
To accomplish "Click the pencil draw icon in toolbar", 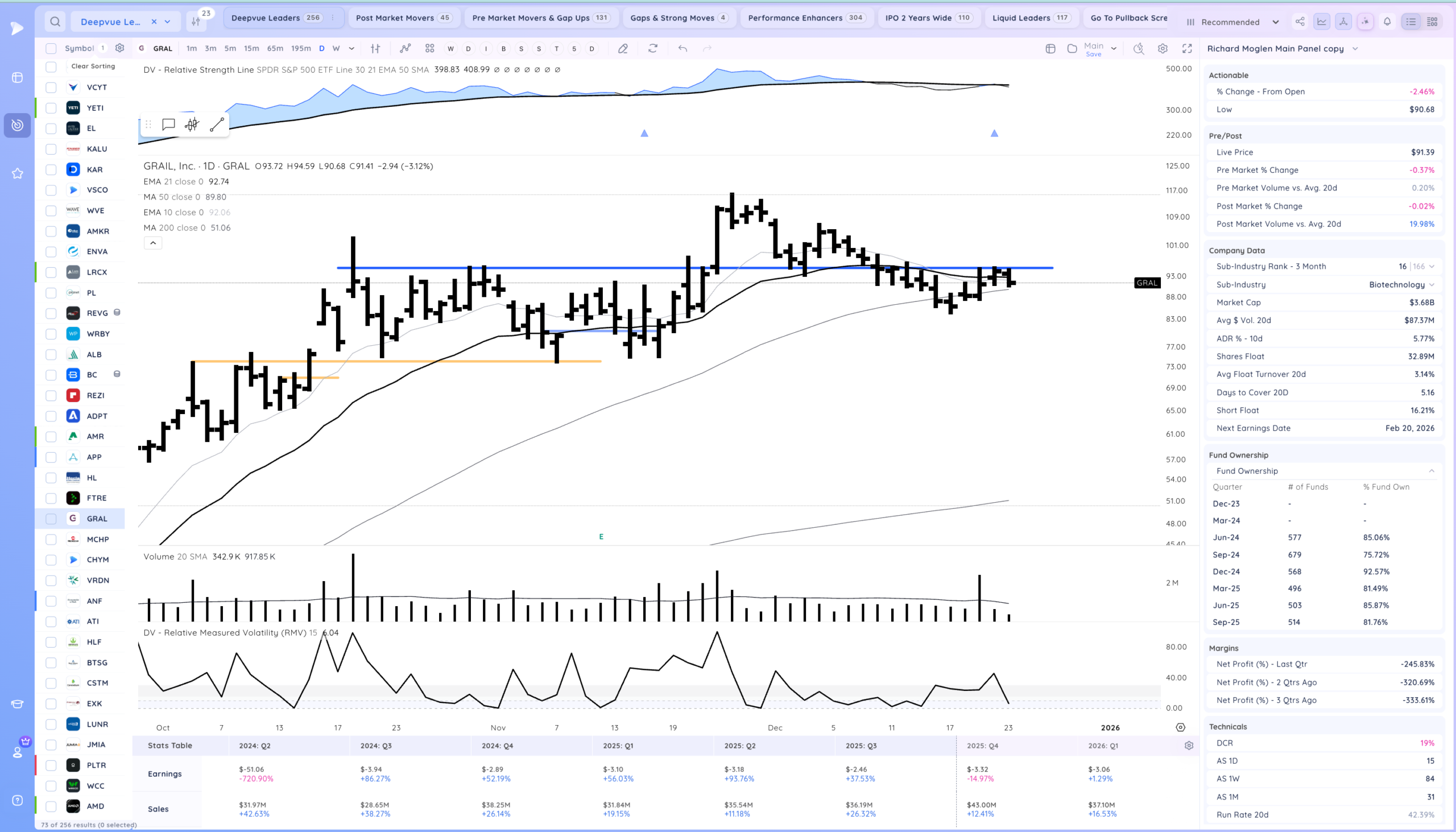I will coord(623,48).
